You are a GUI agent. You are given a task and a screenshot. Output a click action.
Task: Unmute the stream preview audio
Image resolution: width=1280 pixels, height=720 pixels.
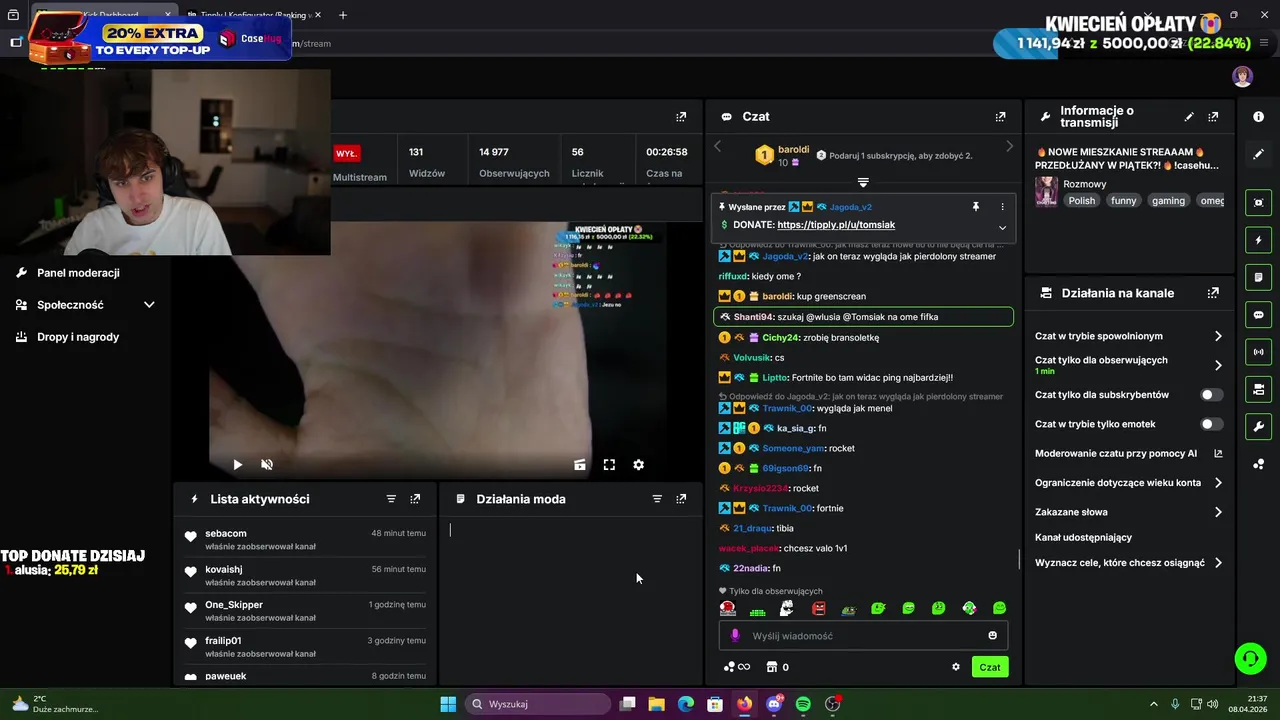267,465
